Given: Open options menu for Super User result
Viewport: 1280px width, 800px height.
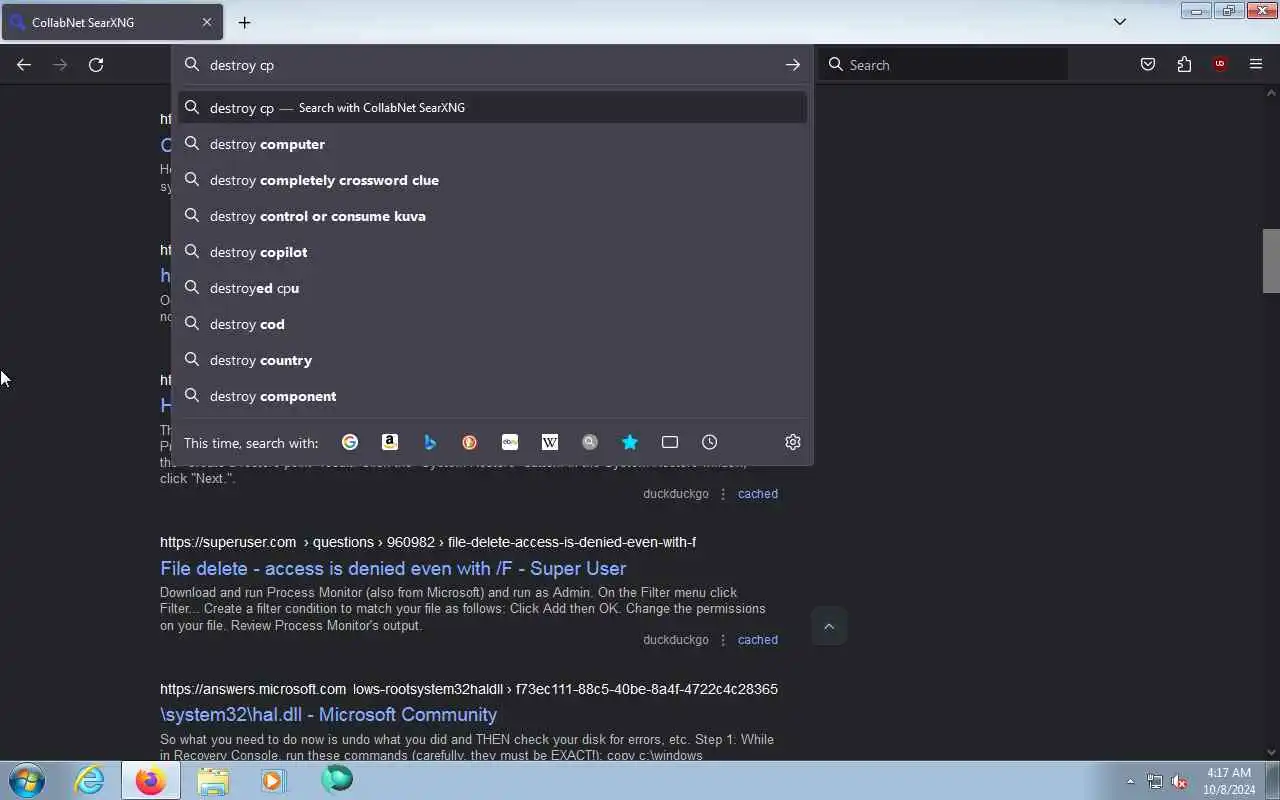Looking at the screenshot, I should 723,640.
